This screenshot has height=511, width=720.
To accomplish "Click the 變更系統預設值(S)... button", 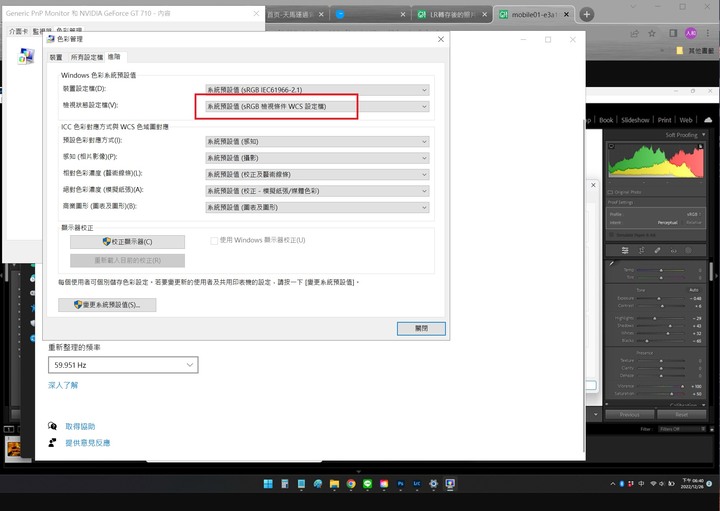I will coord(107,305).
